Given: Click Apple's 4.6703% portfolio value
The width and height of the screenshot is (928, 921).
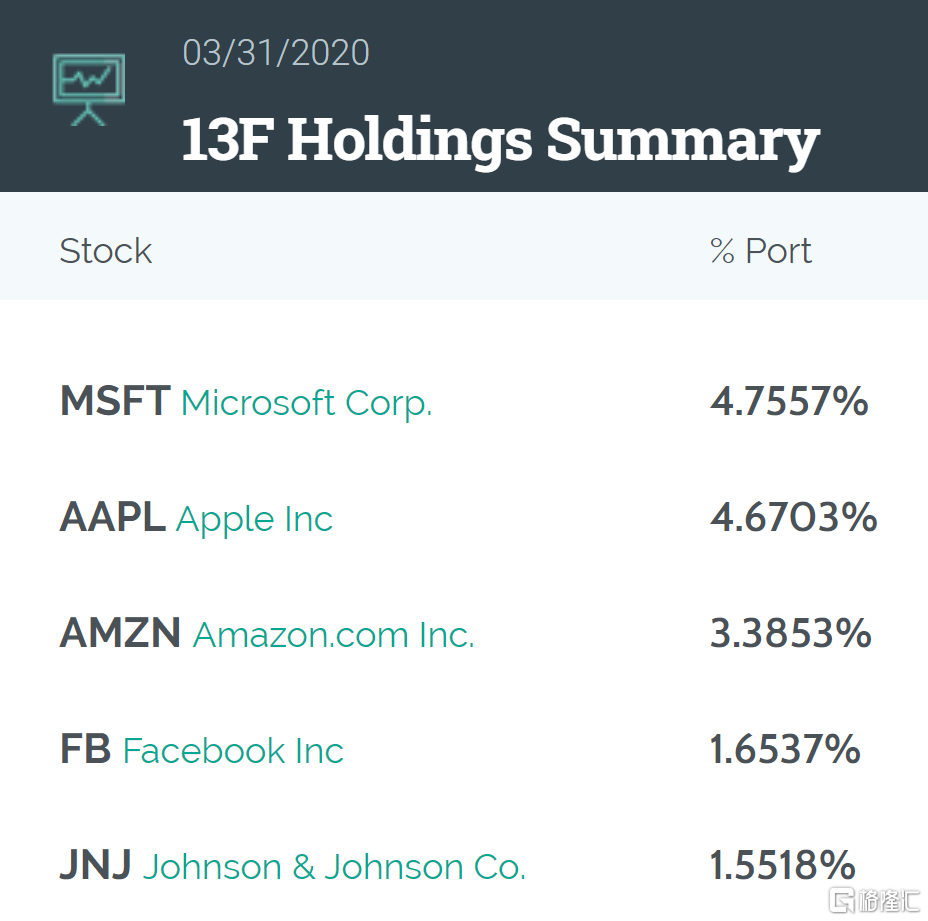Looking at the screenshot, I should [793, 518].
